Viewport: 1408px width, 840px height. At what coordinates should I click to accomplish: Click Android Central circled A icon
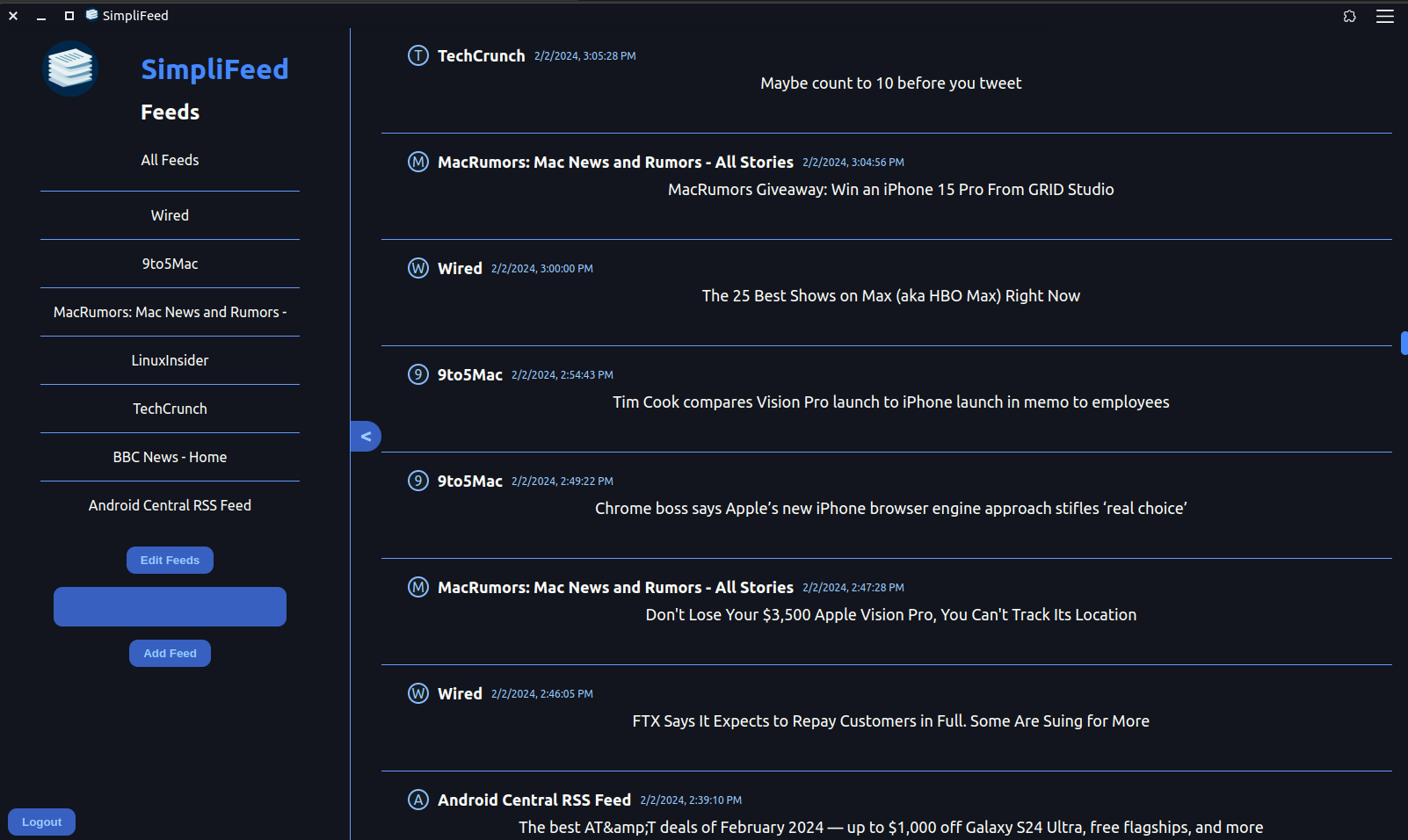coord(418,800)
